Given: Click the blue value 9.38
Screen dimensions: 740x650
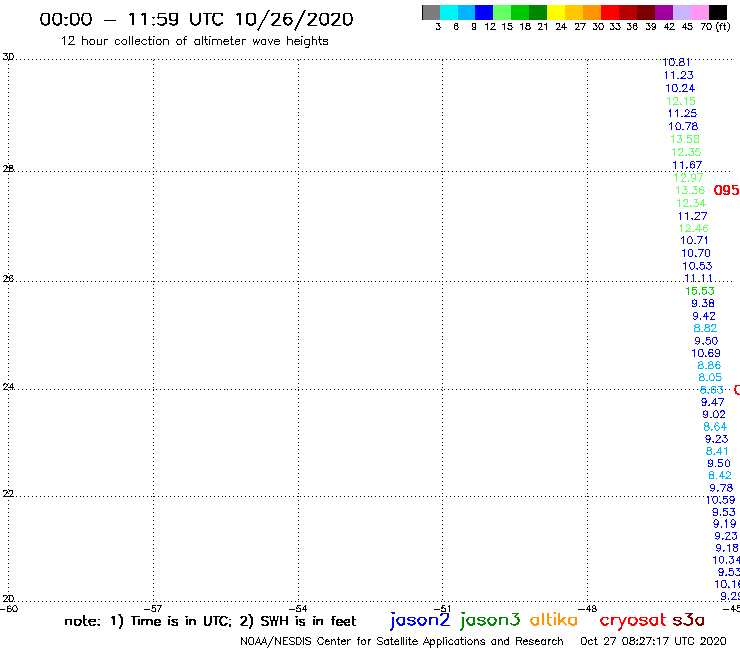Looking at the screenshot, I should 703,304.
